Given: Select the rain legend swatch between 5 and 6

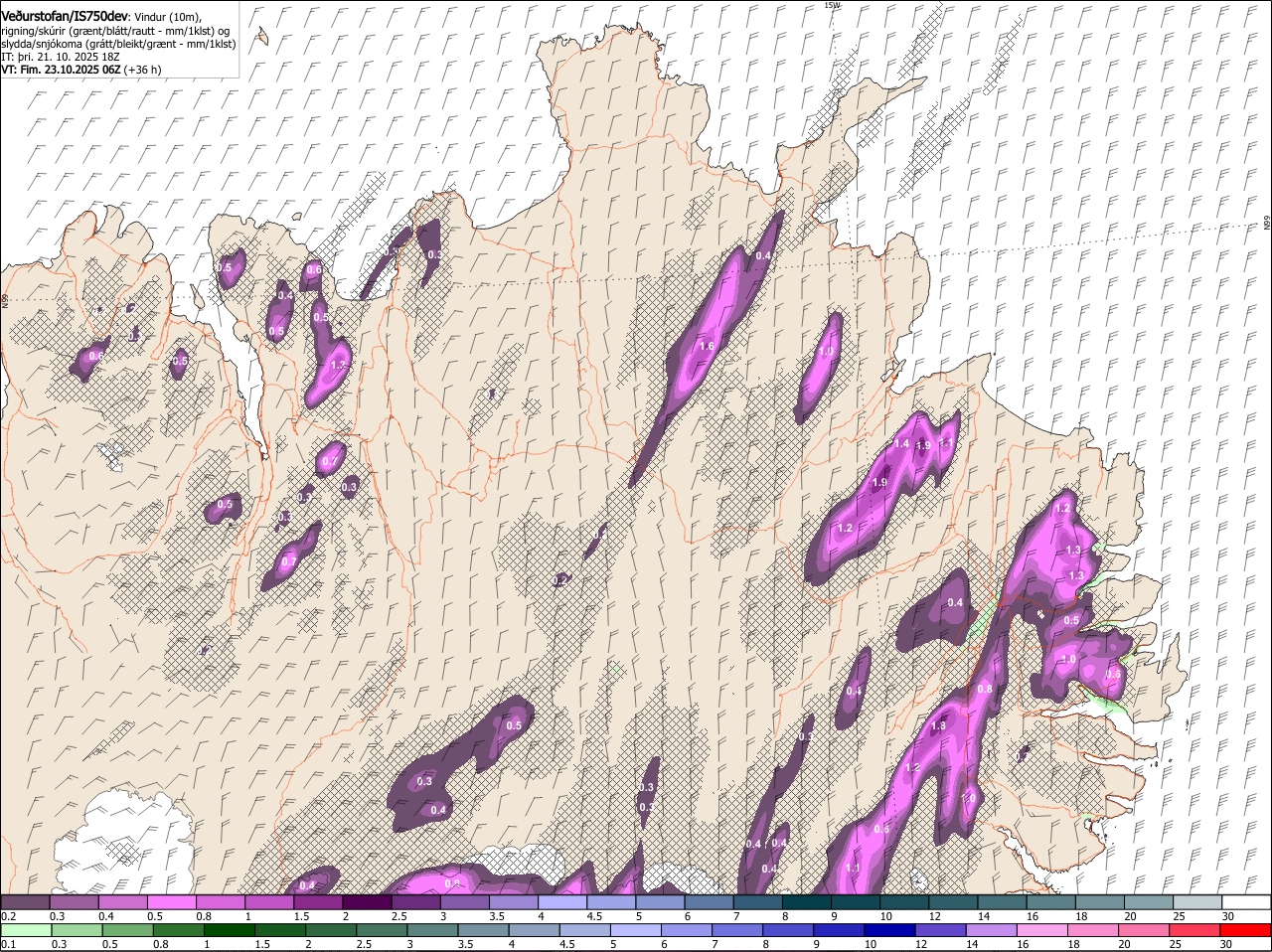Looking at the screenshot, I should pos(636,931).
